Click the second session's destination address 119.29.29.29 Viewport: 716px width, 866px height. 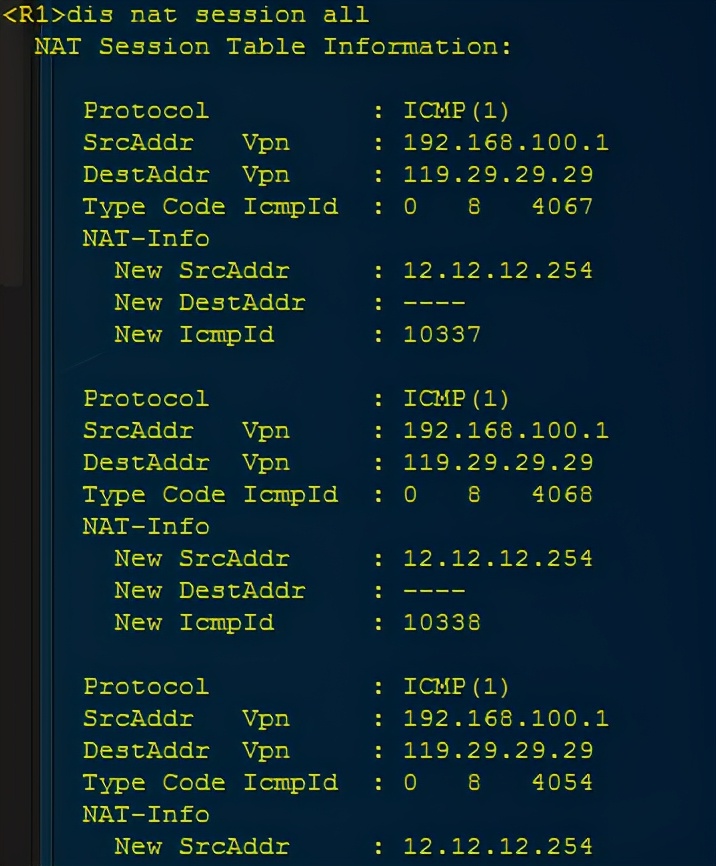point(497,463)
